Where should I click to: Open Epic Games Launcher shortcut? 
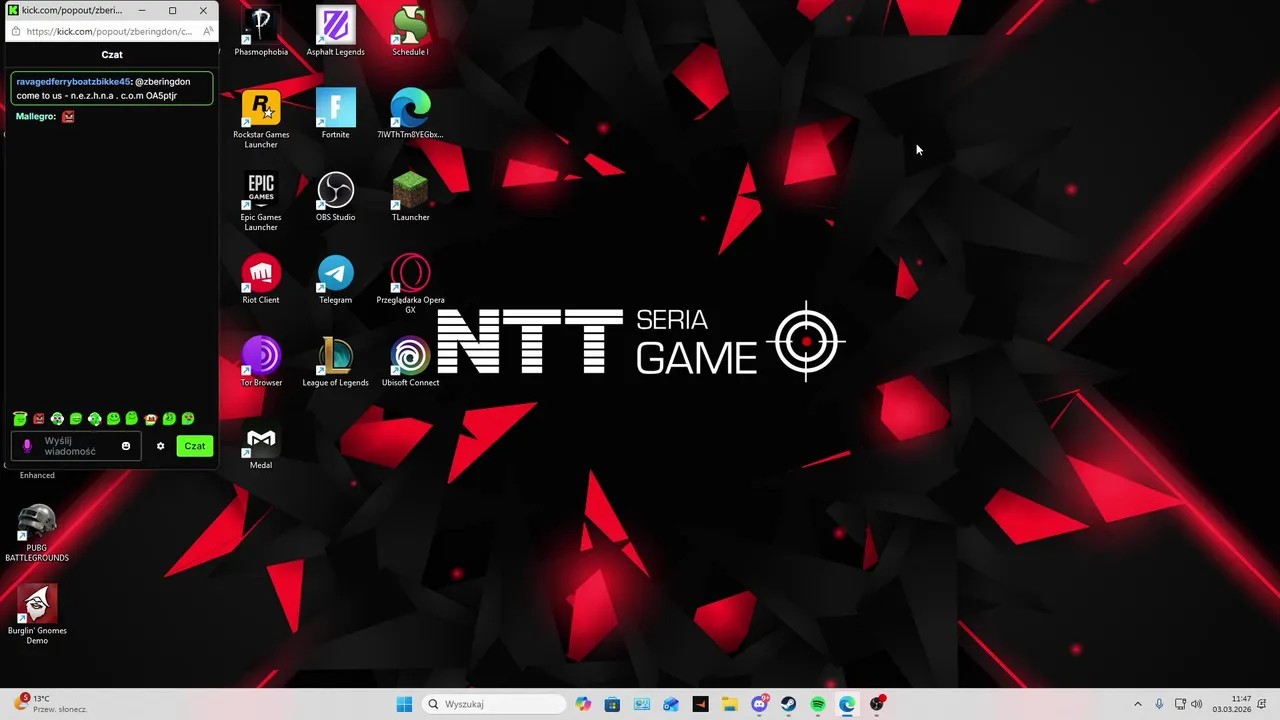click(261, 201)
